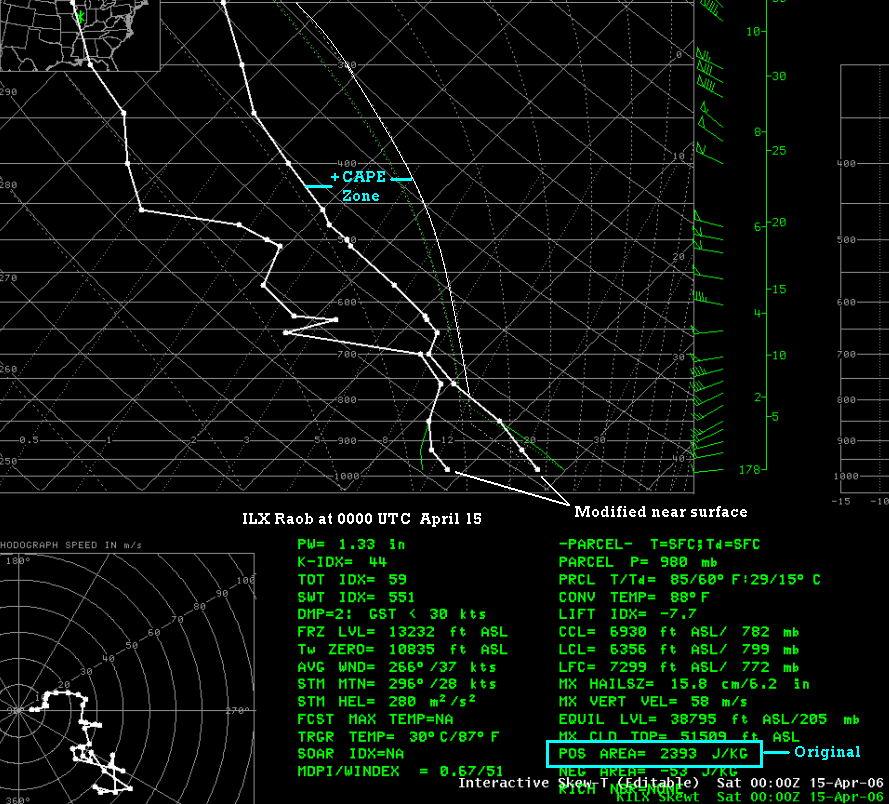Select the '260' potential temperature label

pos(9,370)
